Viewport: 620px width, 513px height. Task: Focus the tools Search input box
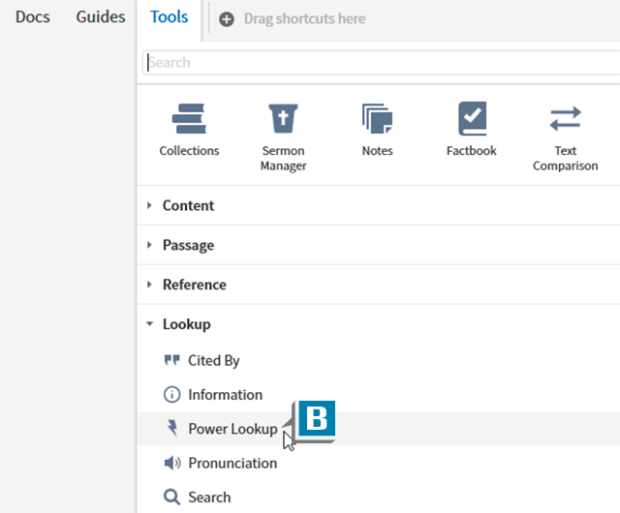[x=380, y=62]
